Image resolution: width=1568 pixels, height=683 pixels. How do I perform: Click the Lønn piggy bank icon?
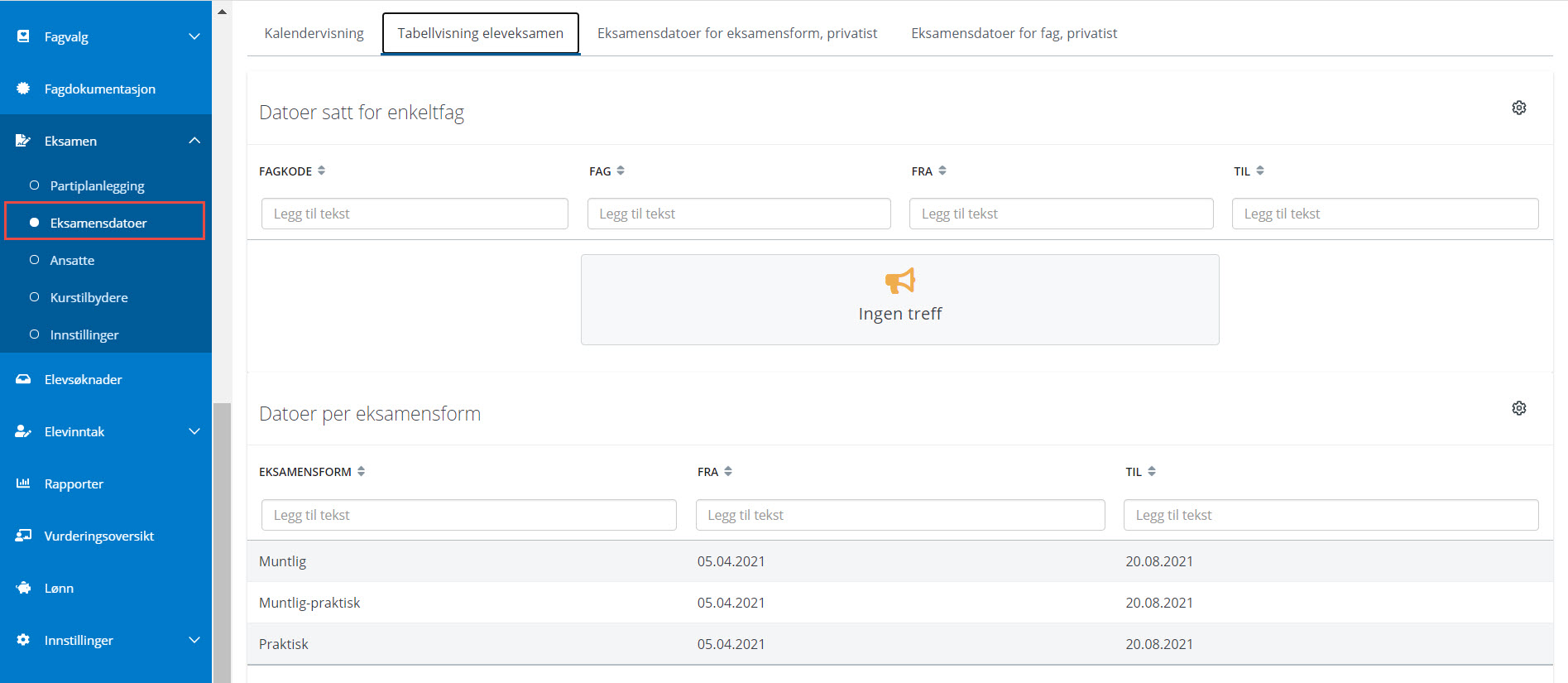pyautogui.click(x=23, y=588)
